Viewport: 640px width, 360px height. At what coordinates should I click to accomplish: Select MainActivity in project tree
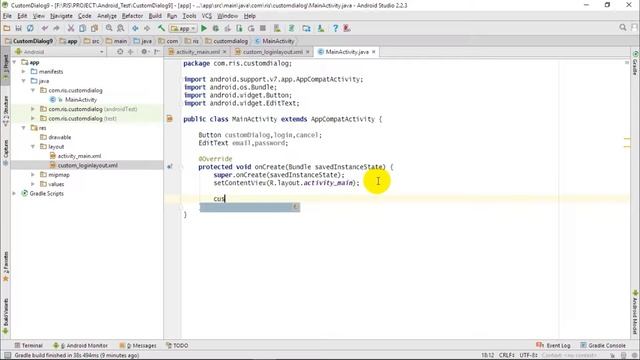81,100
